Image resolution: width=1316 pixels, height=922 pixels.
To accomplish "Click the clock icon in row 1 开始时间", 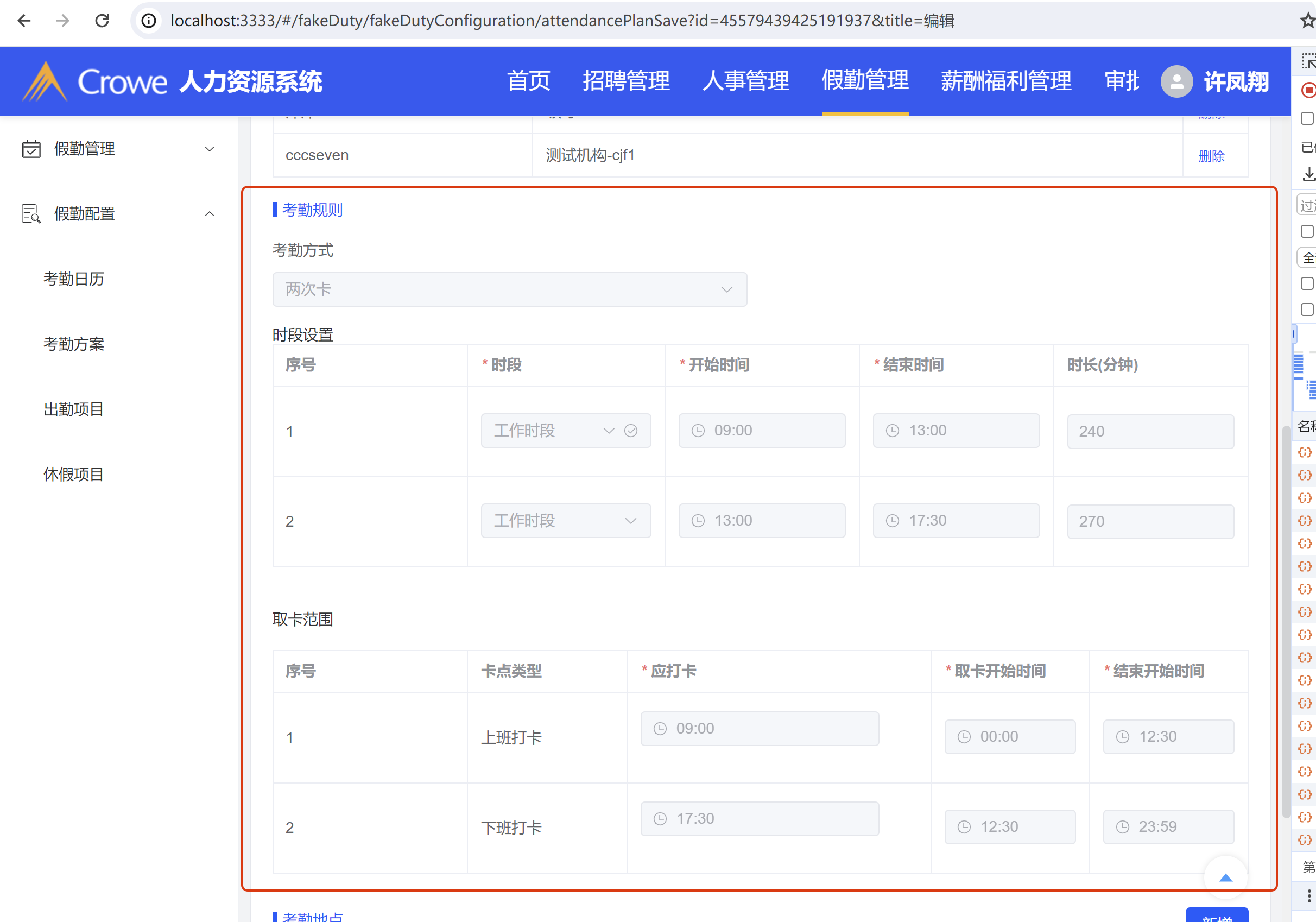I will pos(698,431).
